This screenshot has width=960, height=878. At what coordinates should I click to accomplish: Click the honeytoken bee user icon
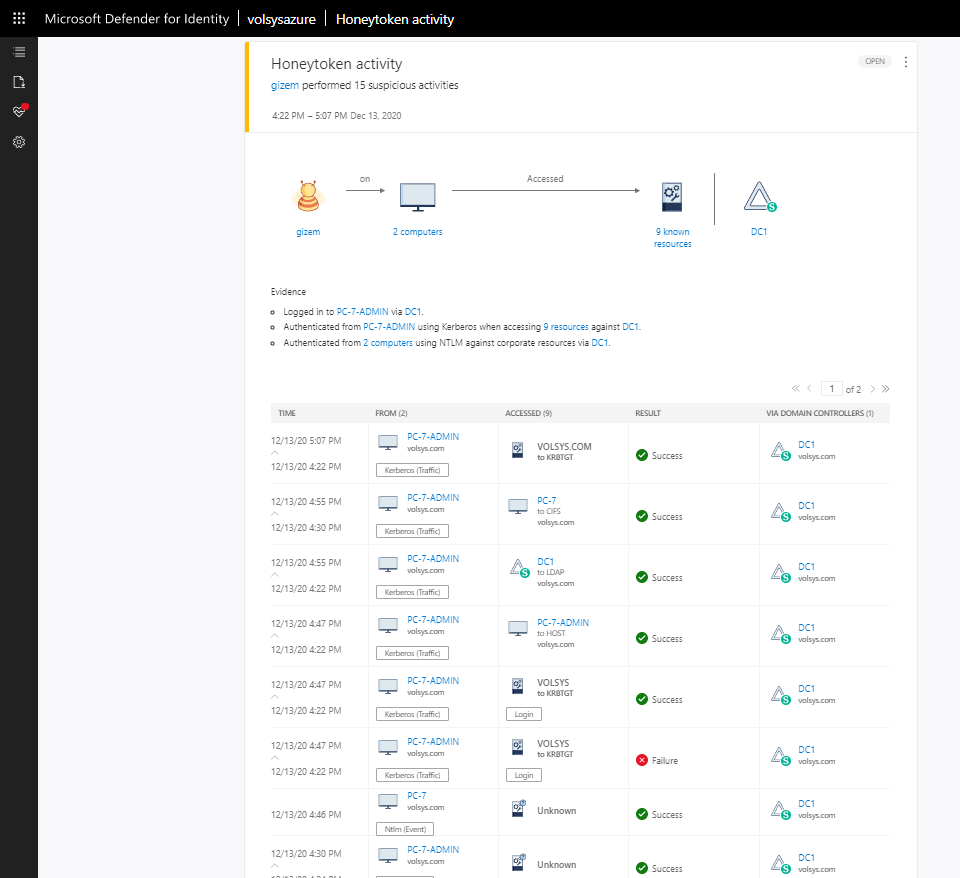(x=308, y=196)
